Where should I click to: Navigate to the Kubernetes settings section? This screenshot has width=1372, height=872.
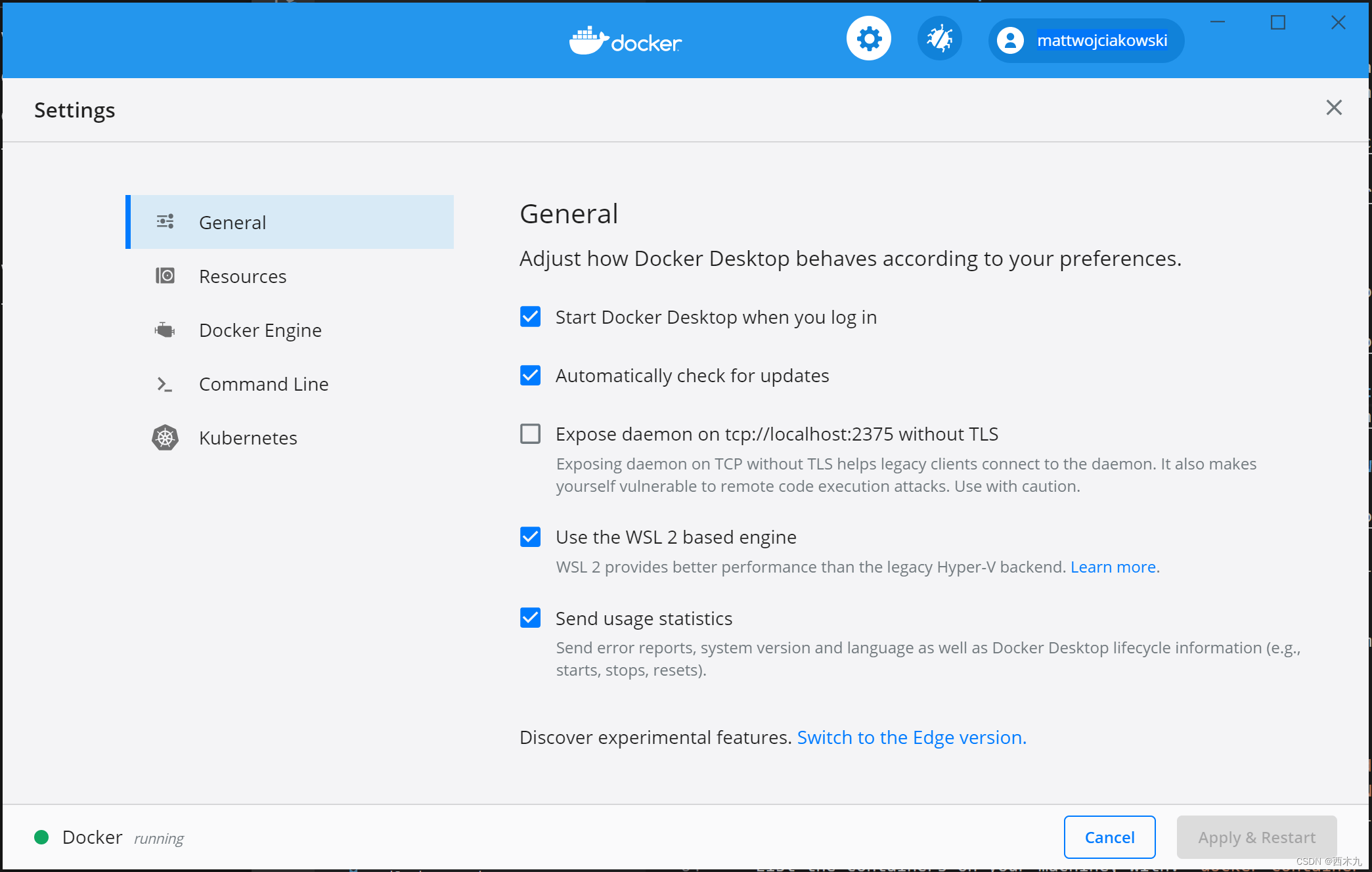(249, 437)
